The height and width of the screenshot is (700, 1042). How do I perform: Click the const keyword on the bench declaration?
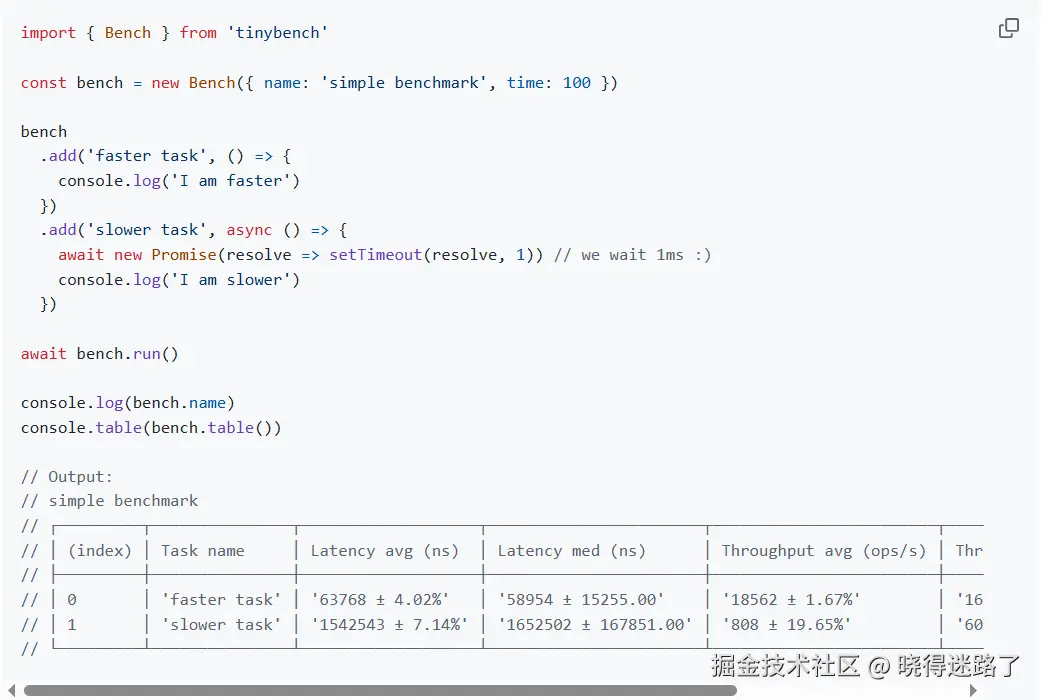(x=44, y=83)
